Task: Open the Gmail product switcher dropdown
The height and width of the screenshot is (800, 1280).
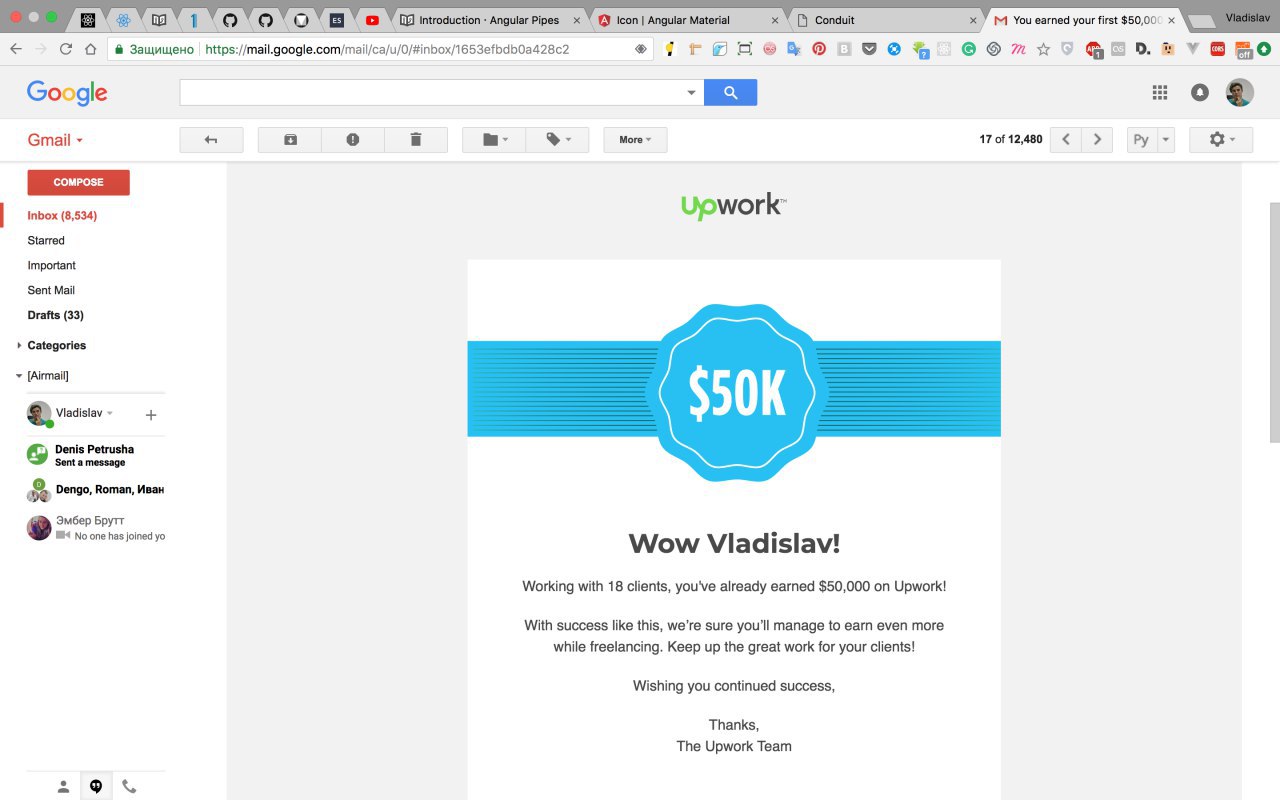Action: pyautogui.click(x=55, y=140)
